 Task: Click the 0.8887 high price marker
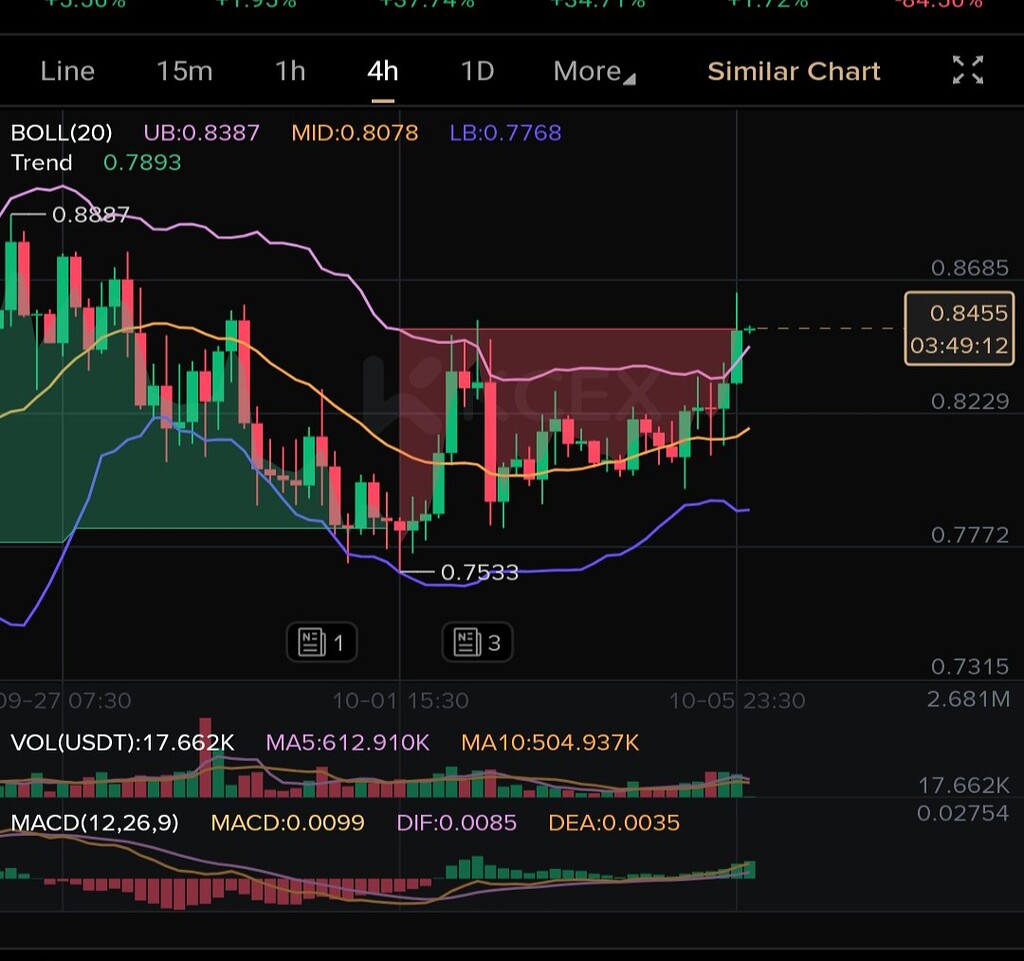[x=91, y=214]
